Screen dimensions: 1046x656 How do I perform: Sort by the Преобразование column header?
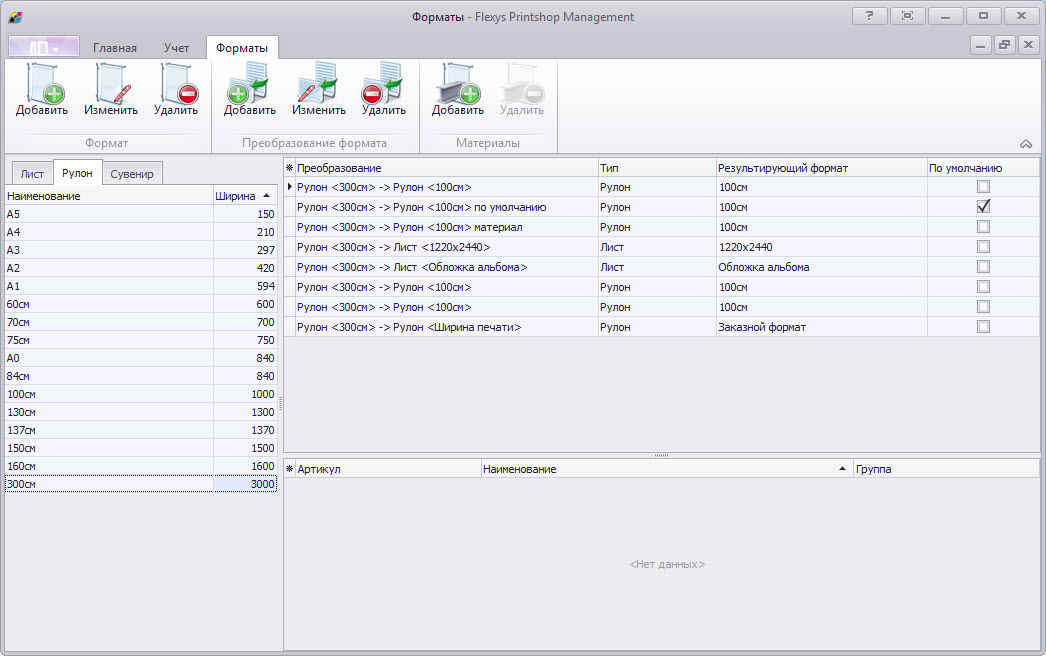[446, 168]
